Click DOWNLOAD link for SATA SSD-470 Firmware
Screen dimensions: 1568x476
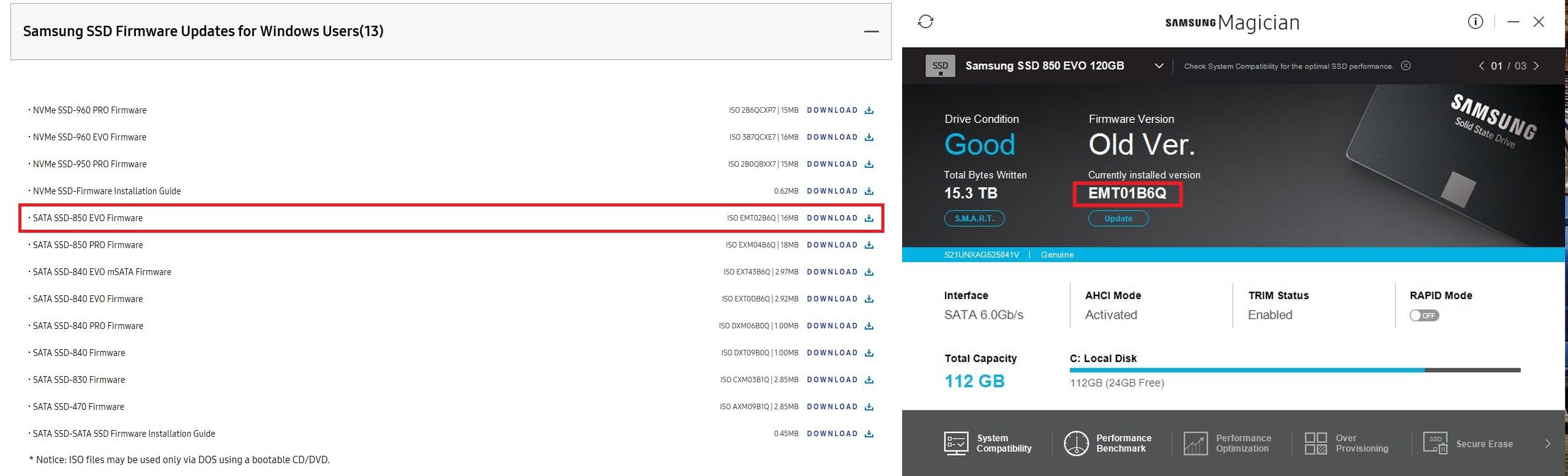832,407
